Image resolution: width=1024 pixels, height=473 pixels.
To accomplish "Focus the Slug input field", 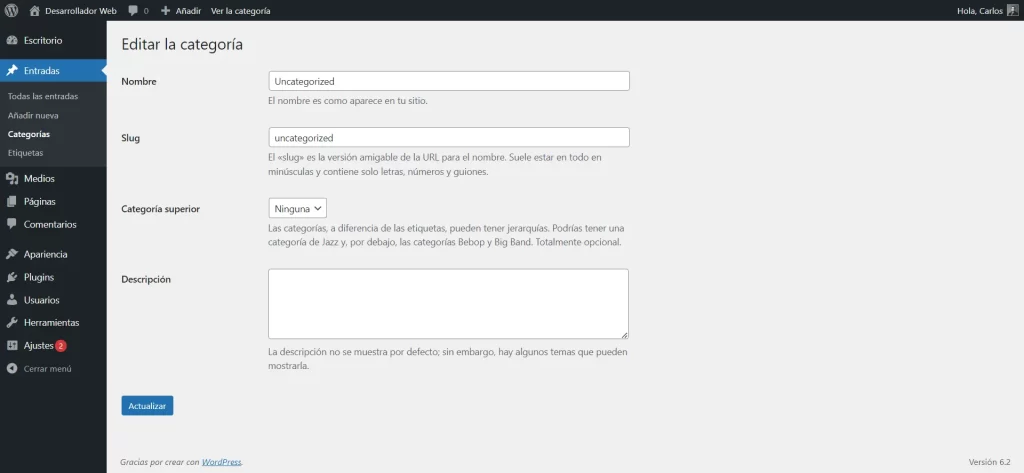I will (x=449, y=137).
